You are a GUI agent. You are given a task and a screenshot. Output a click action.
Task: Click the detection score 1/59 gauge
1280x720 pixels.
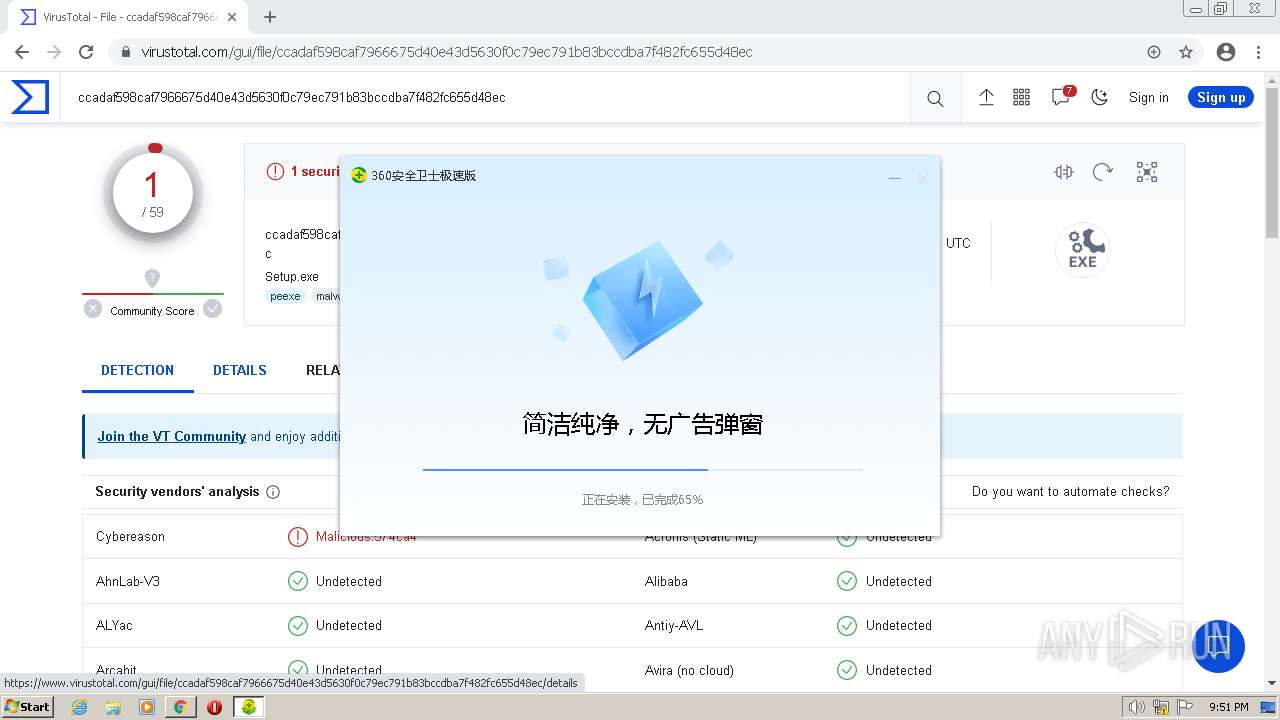(152, 194)
